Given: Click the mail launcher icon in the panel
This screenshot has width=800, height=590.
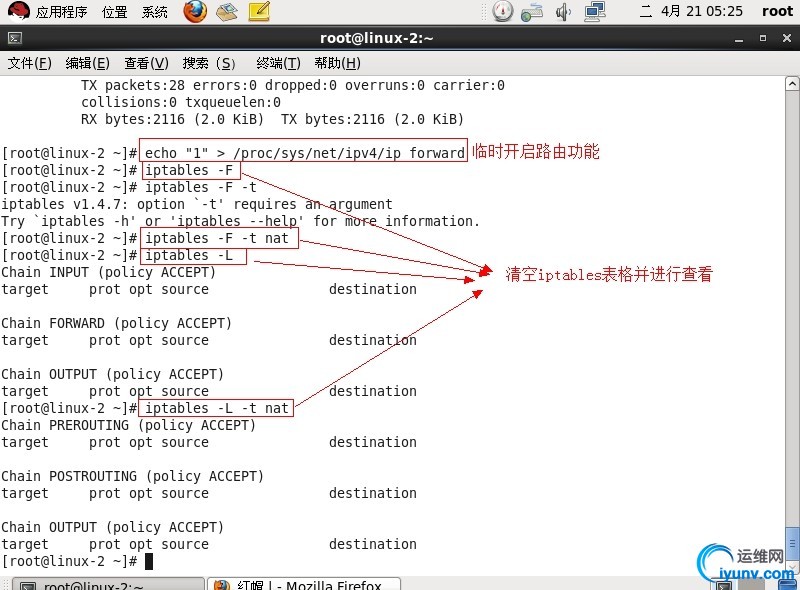Looking at the screenshot, I should (227, 12).
